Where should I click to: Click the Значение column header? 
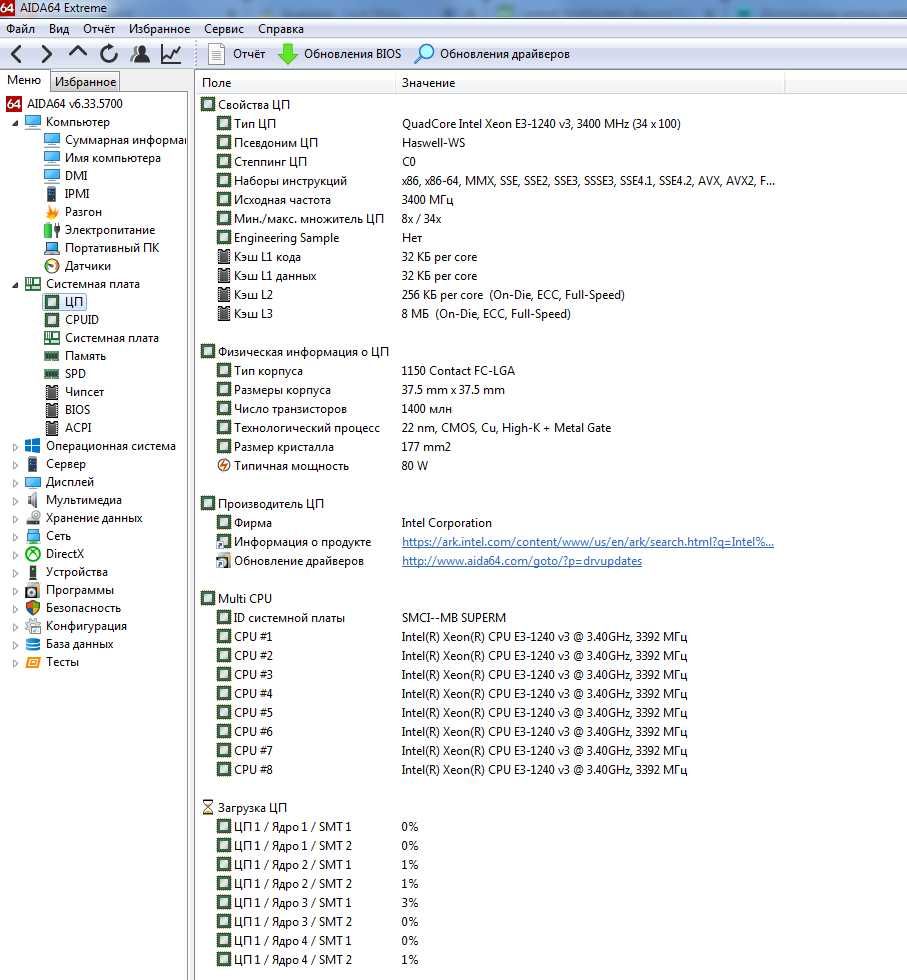tap(590, 82)
